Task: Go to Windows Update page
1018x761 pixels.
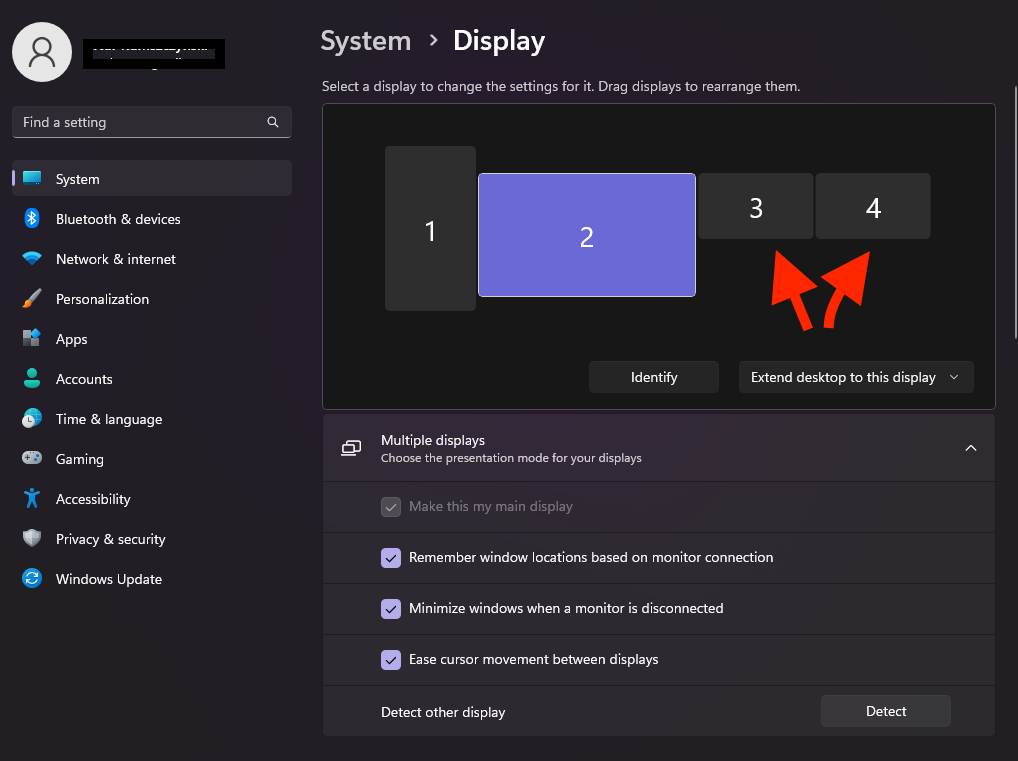Action: (x=152, y=579)
